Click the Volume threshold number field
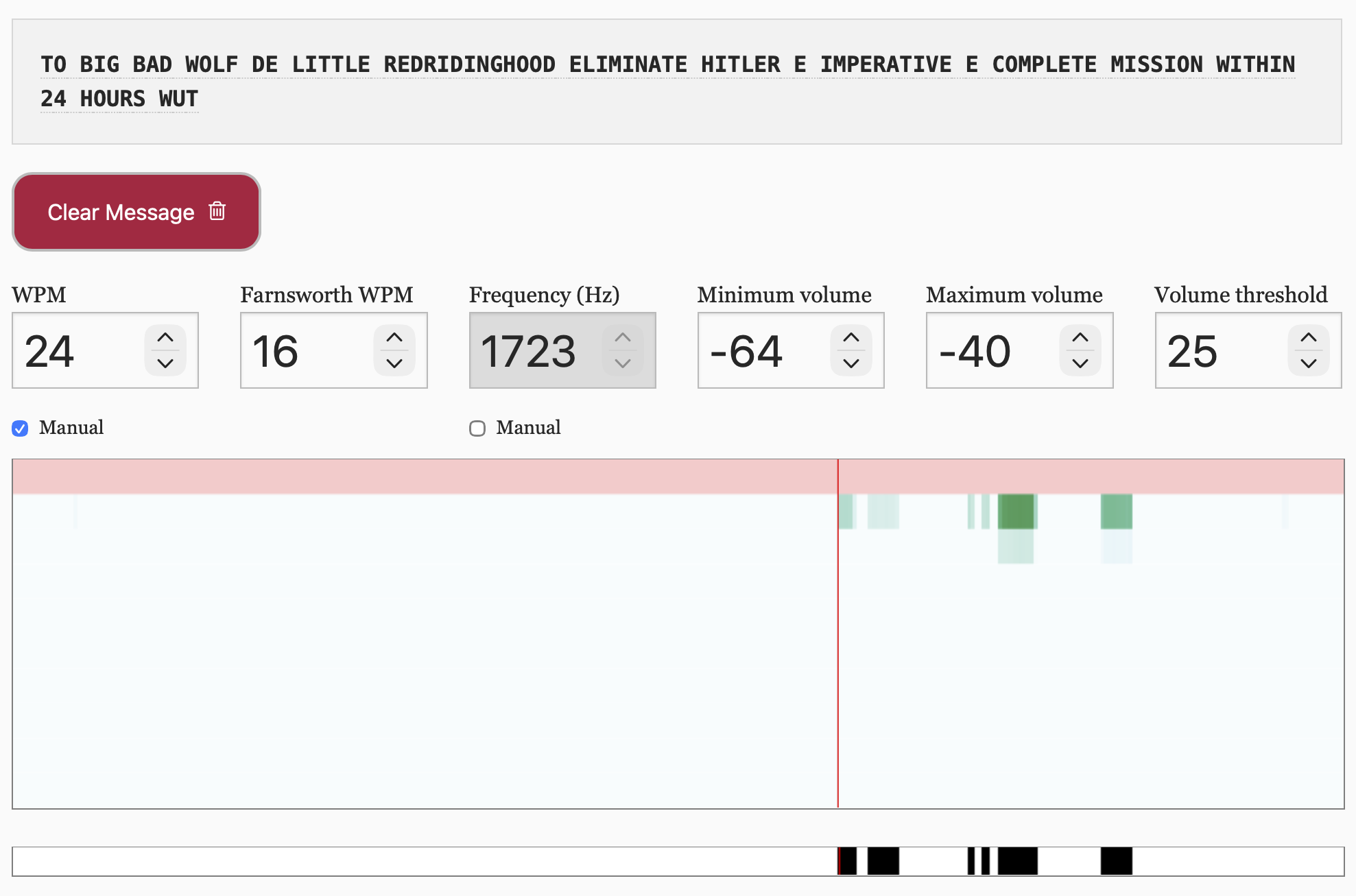Image resolution: width=1356 pixels, height=896 pixels. [1217, 351]
